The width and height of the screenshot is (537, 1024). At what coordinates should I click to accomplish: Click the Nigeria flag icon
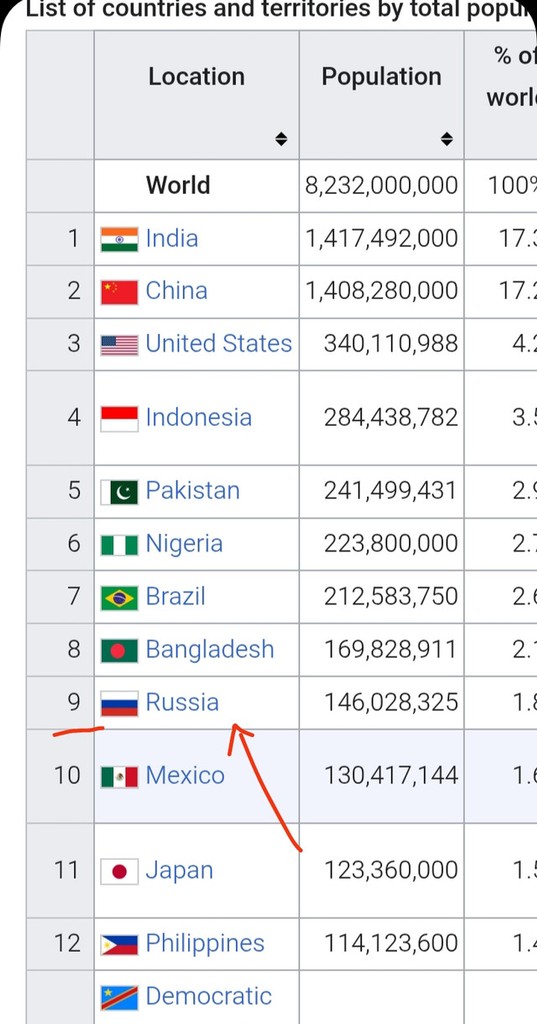(x=119, y=545)
